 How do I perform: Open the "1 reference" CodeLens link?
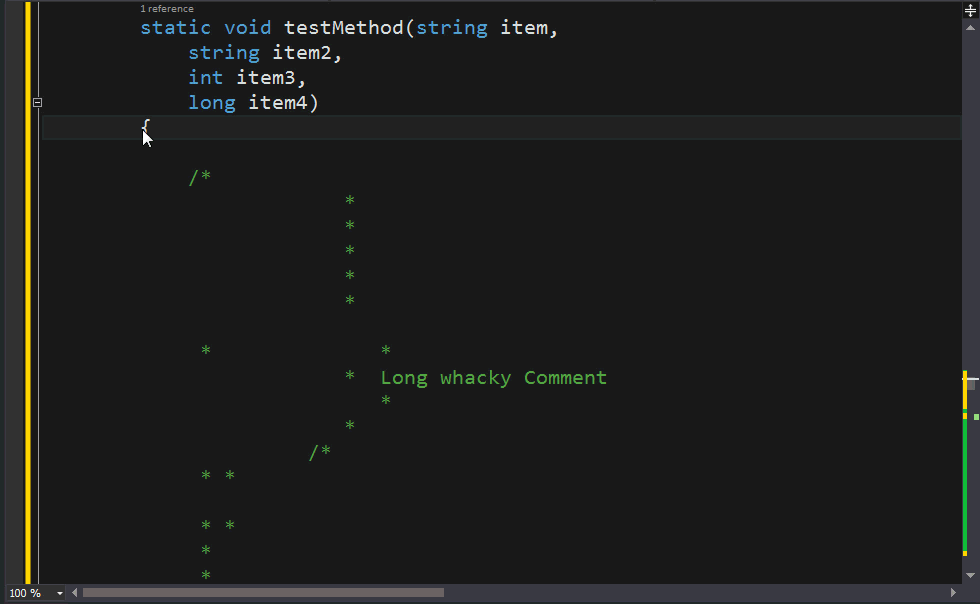(167, 9)
